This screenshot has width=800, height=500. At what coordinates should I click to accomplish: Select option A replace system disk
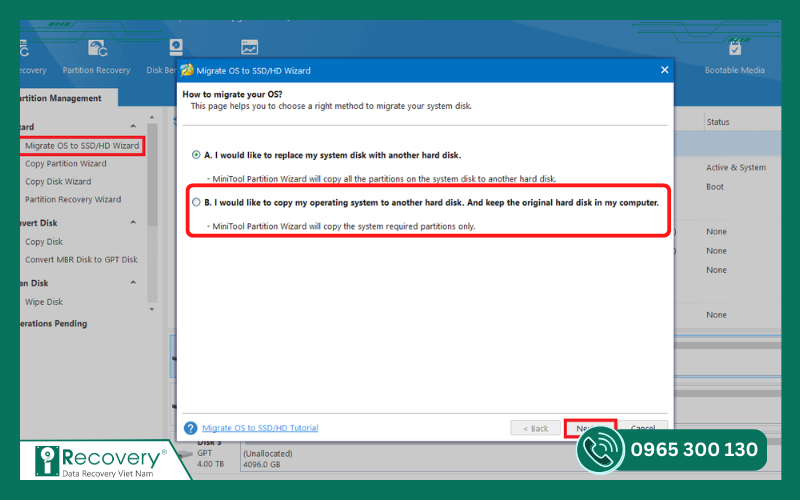point(196,155)
